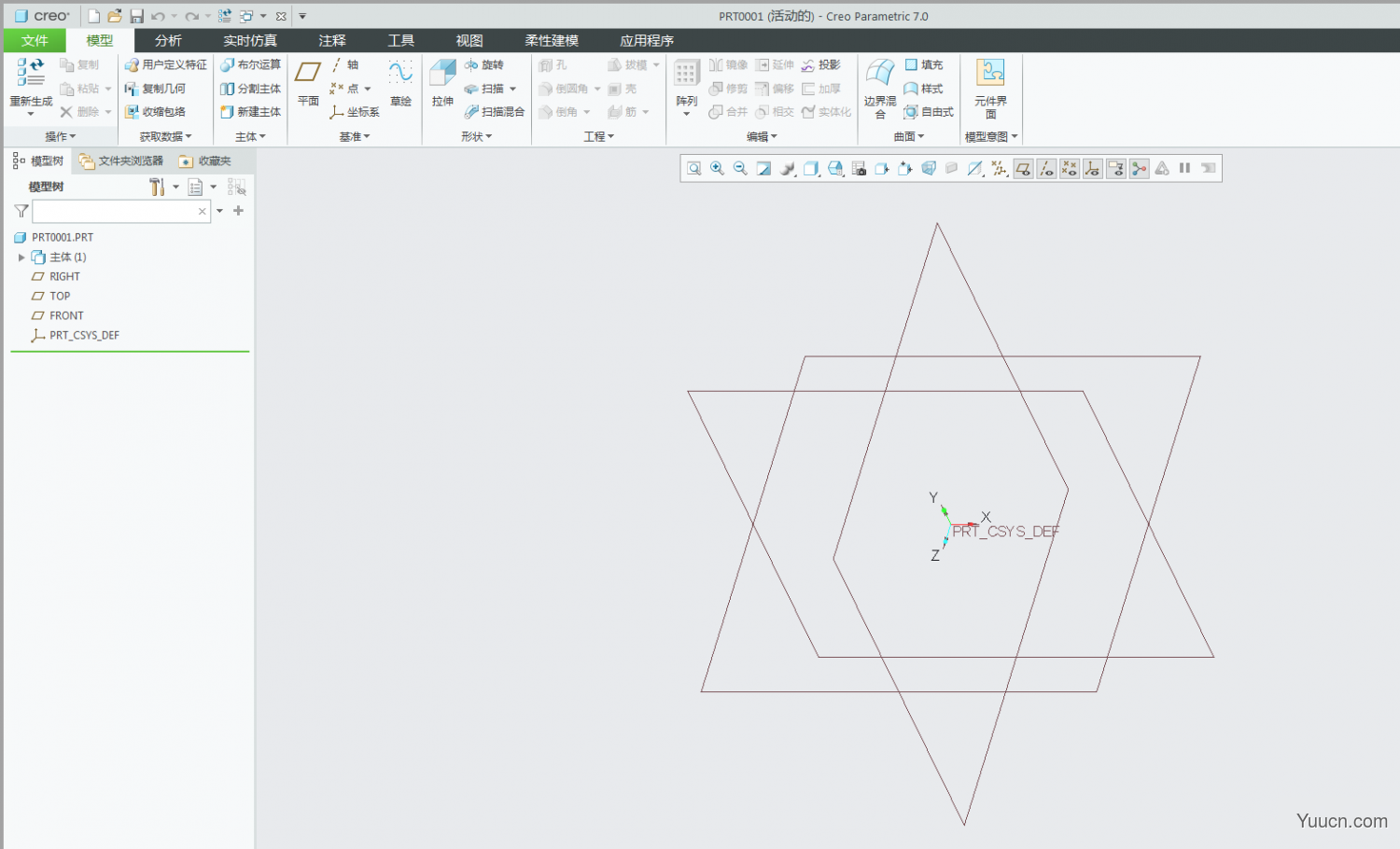Expand the 操作 group dropdown
This screenshot has height=849, width=1400.
(61, 136)
